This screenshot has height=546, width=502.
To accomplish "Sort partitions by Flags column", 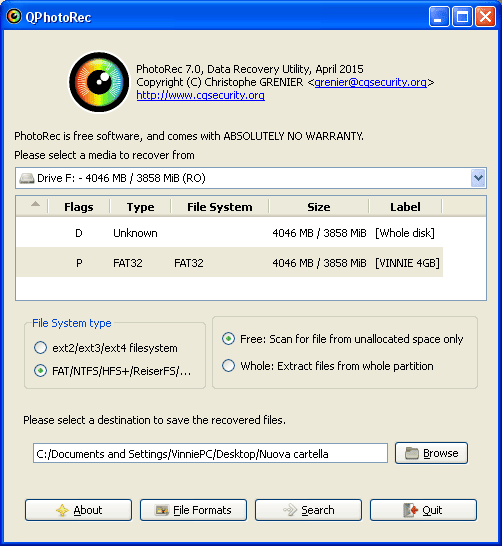I will click(x=79, y=207).
